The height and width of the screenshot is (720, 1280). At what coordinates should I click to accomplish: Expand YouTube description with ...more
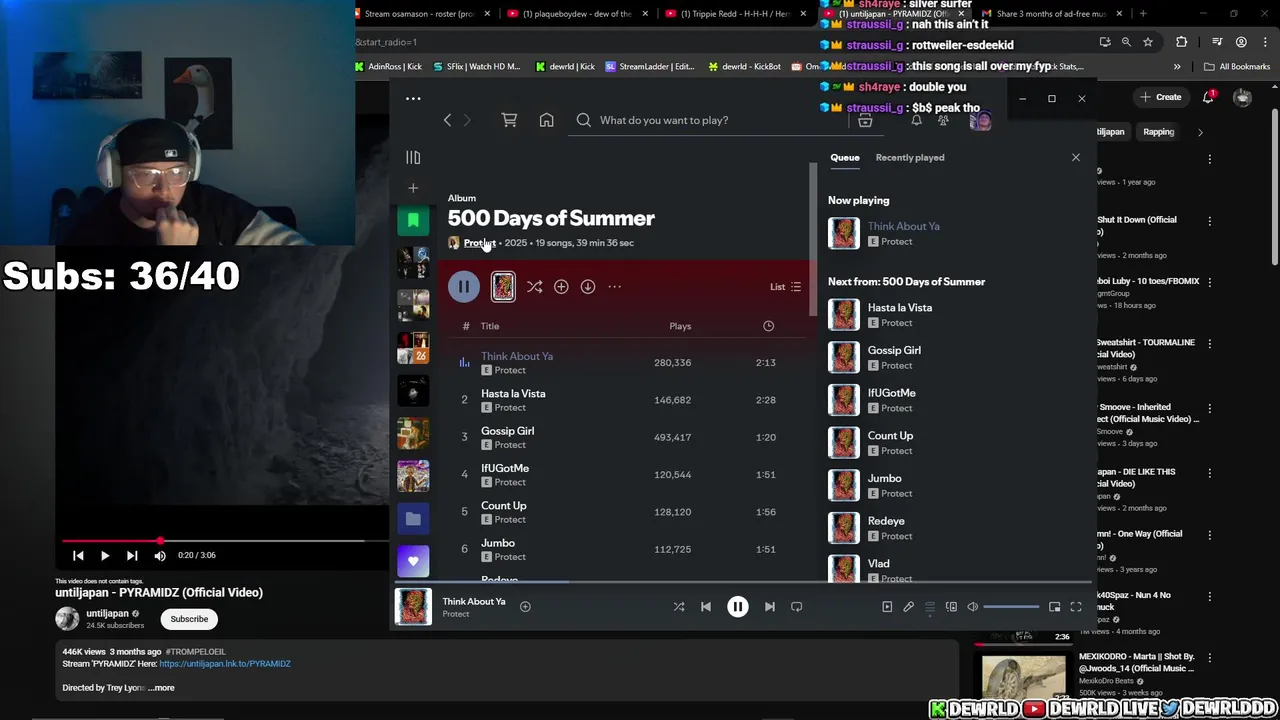[160, 688]
